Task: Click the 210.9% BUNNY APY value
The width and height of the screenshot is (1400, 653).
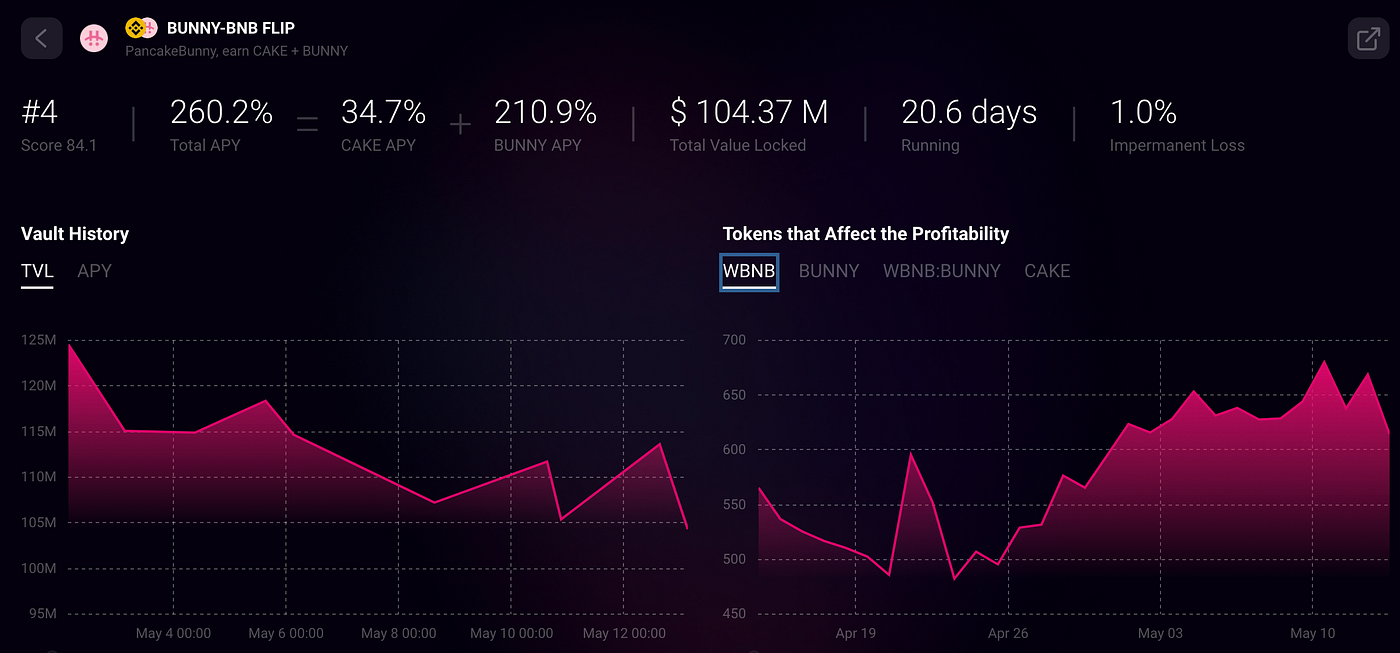Action: [545, 113]
